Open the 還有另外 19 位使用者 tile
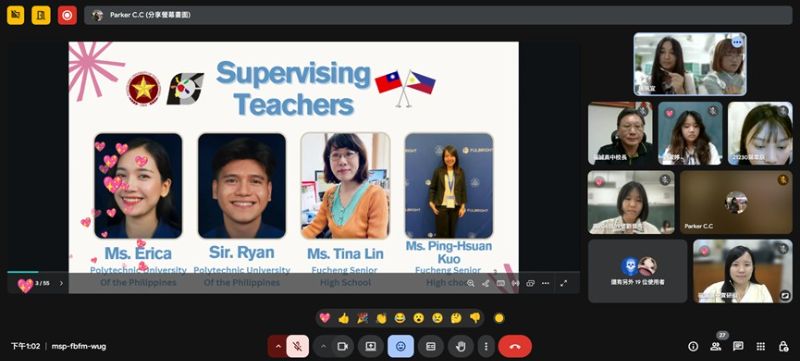This screenshot has width=800, height=361. [637, 271]
